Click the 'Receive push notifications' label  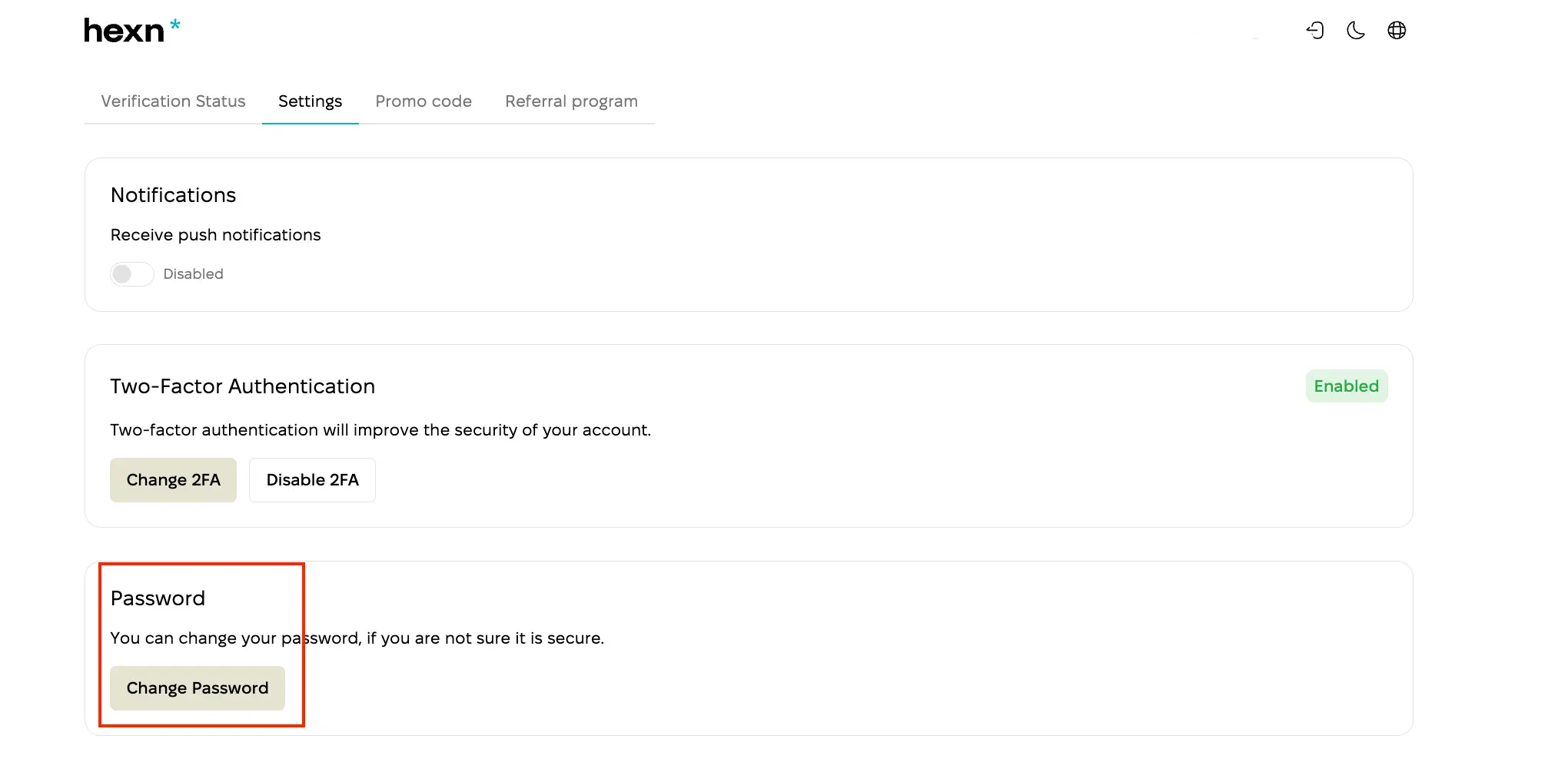(215, 235)
